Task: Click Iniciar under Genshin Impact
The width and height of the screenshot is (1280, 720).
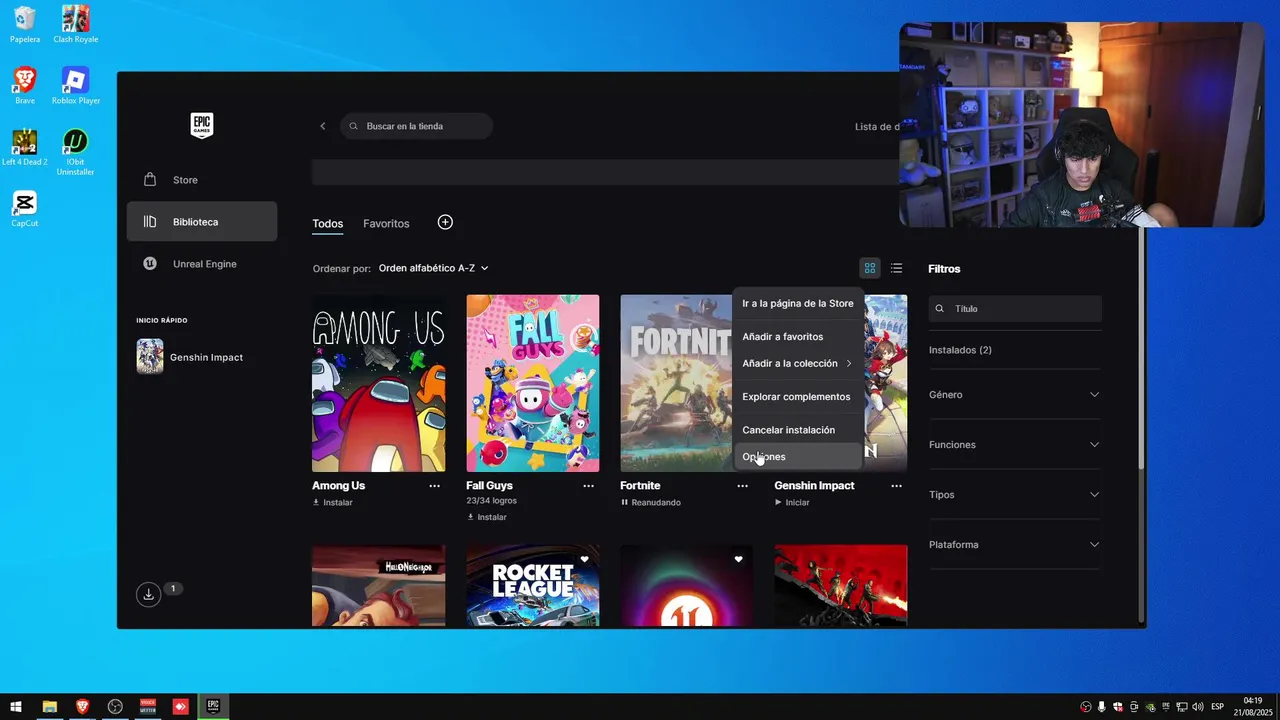Action: pos(792,502)
